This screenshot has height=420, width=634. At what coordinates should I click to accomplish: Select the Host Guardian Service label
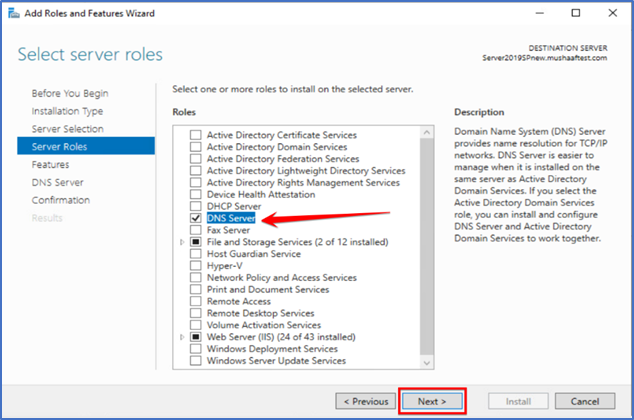pos(254,254)
